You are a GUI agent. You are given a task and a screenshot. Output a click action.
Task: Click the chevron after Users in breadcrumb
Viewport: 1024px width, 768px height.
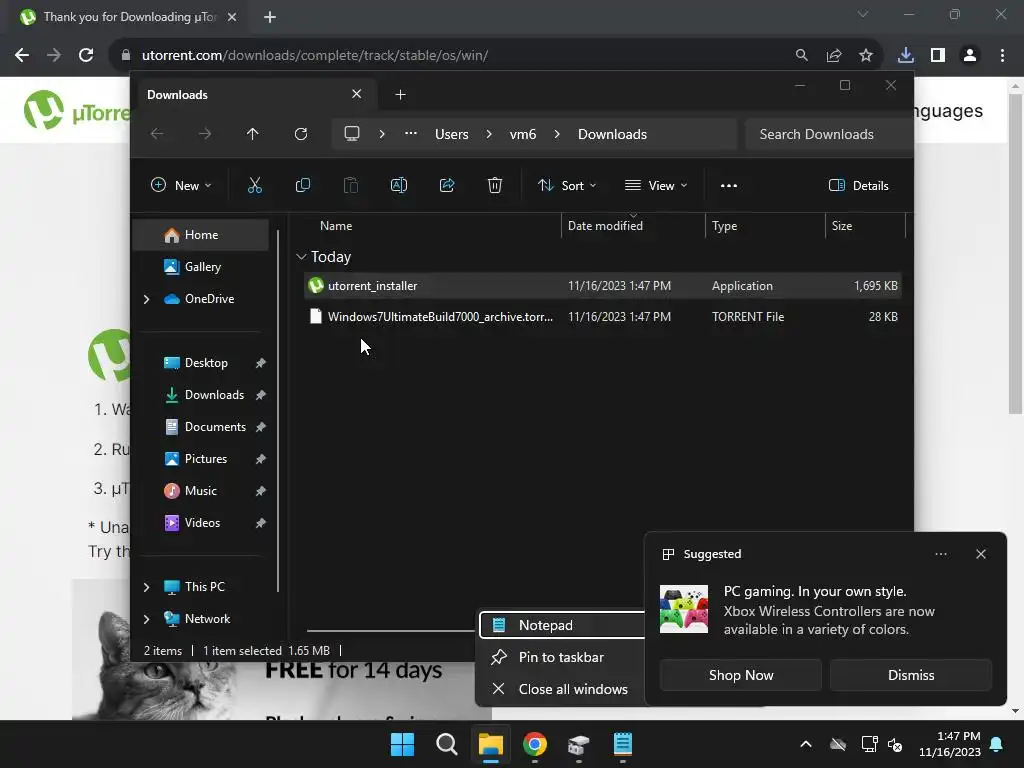489,134
